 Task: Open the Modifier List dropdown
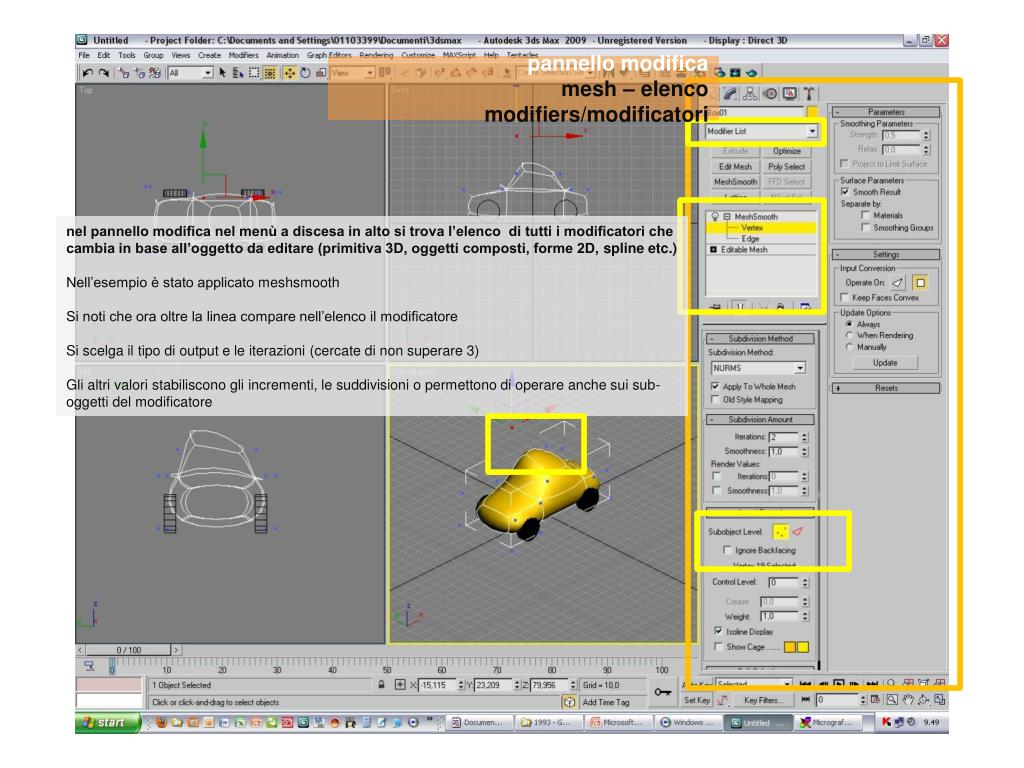(761, 131)
